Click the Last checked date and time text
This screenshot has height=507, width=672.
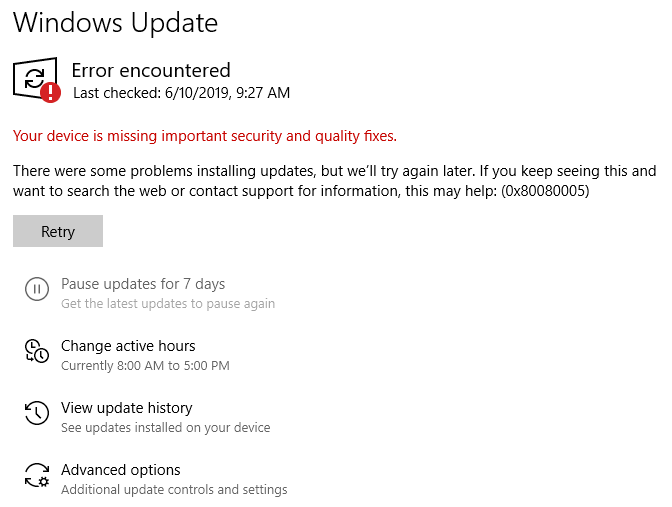tap(182, 93)
